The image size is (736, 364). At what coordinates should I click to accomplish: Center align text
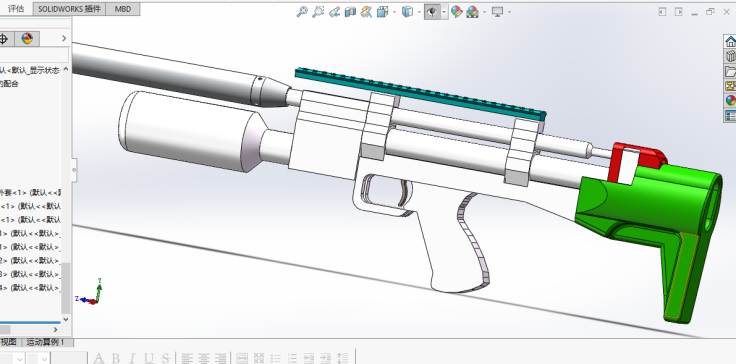pyautogui.click(x=203, y=358)
